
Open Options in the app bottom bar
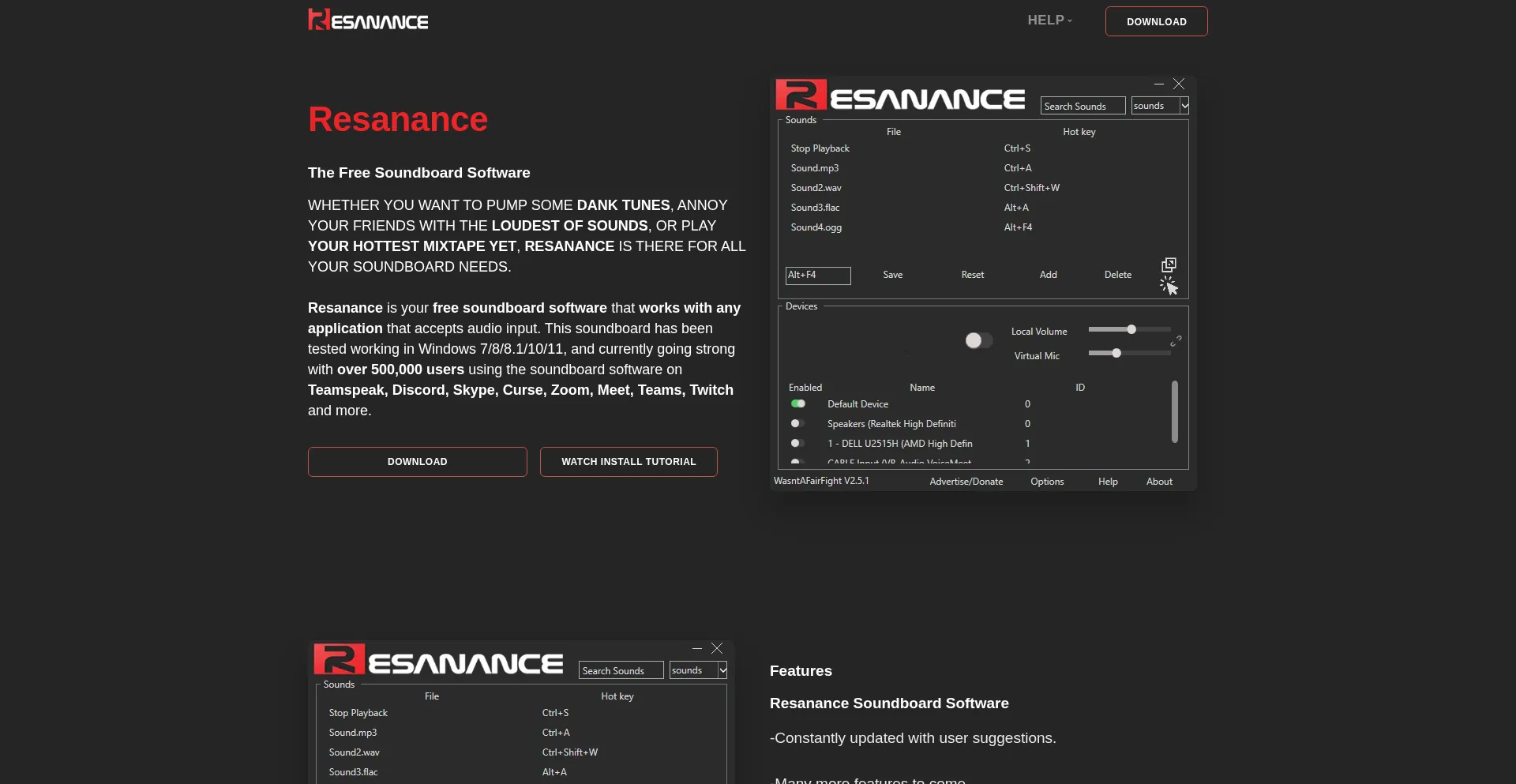[1047, 482]
